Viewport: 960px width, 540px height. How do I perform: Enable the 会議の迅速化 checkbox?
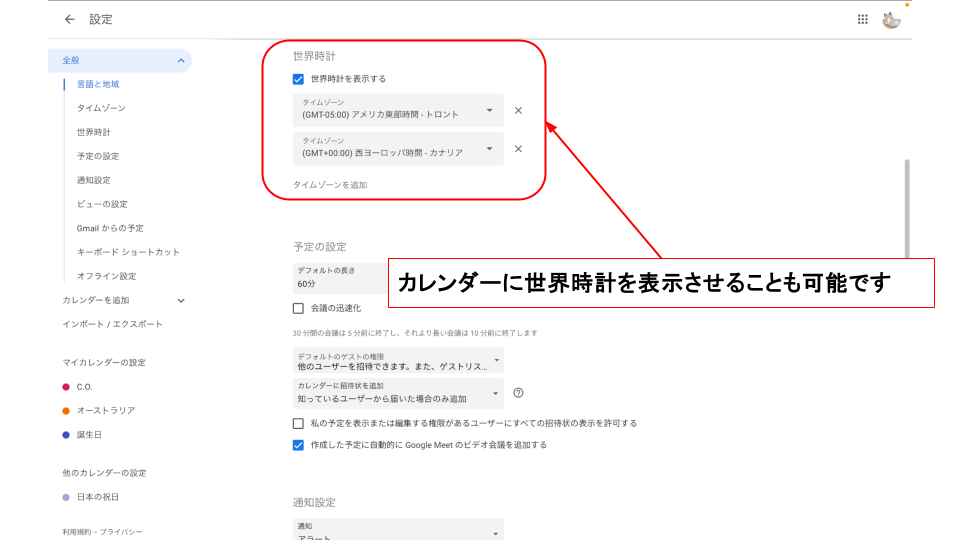click(x=298, y=308)
